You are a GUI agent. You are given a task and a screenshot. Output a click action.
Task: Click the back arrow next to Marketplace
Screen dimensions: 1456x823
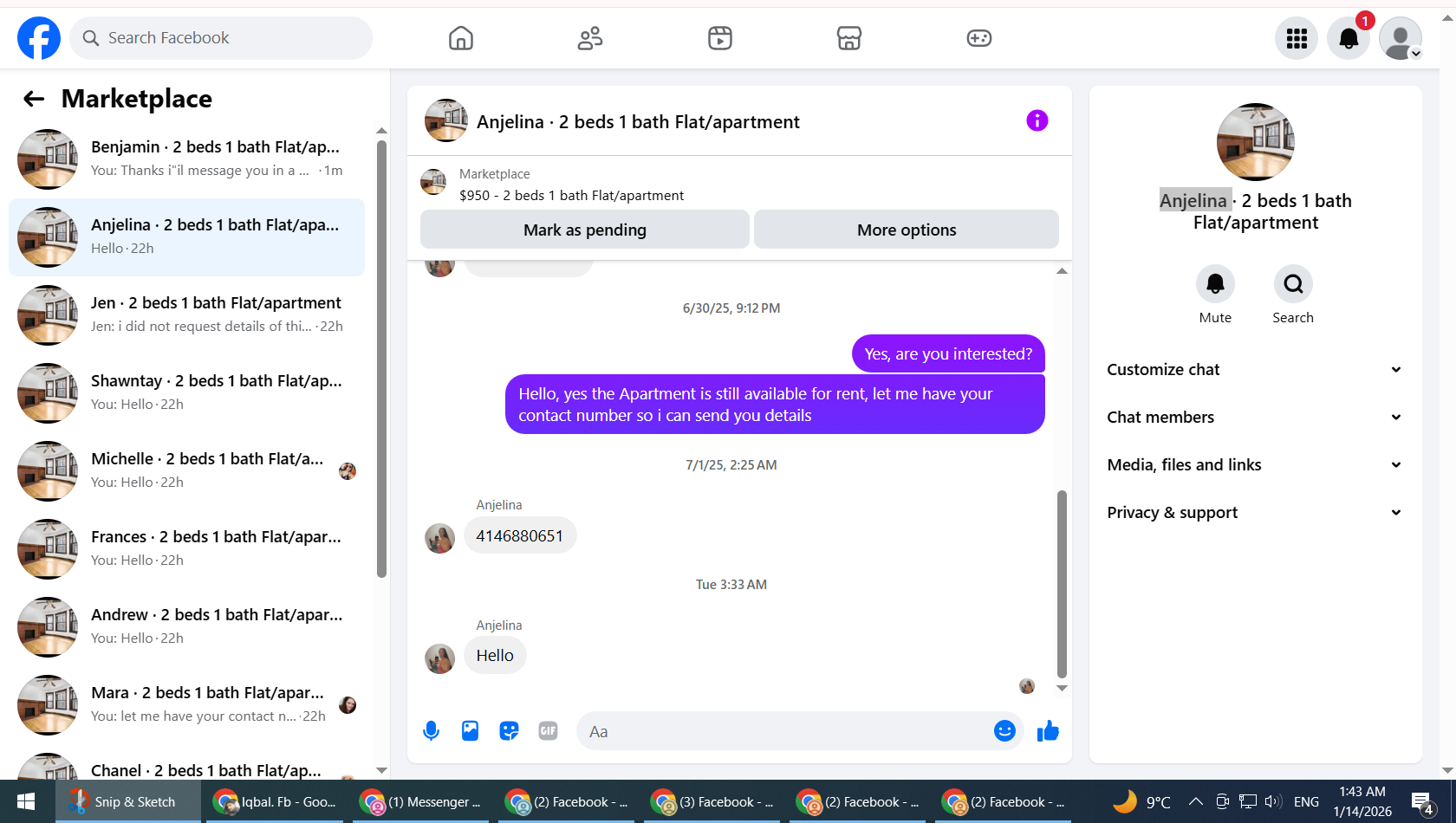coord(34,99)
